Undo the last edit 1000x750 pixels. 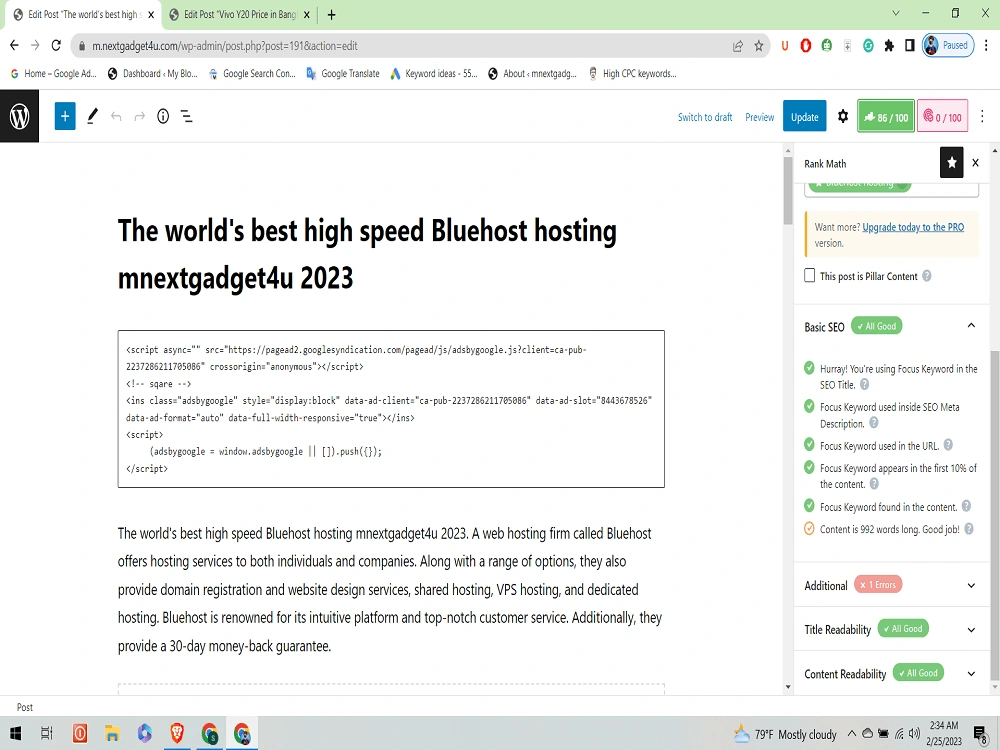(116, 116)
